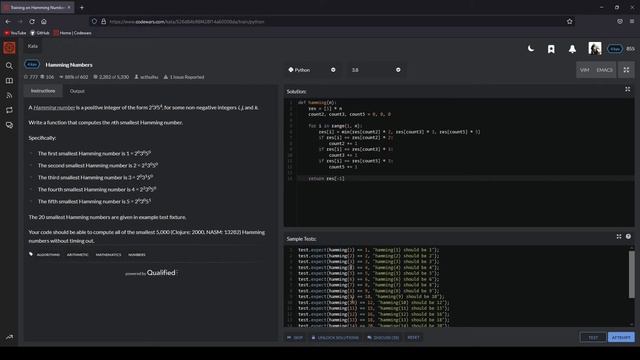640x360 pixels.
Task: Open the YouTube bookmark
Action: point(15,33)
